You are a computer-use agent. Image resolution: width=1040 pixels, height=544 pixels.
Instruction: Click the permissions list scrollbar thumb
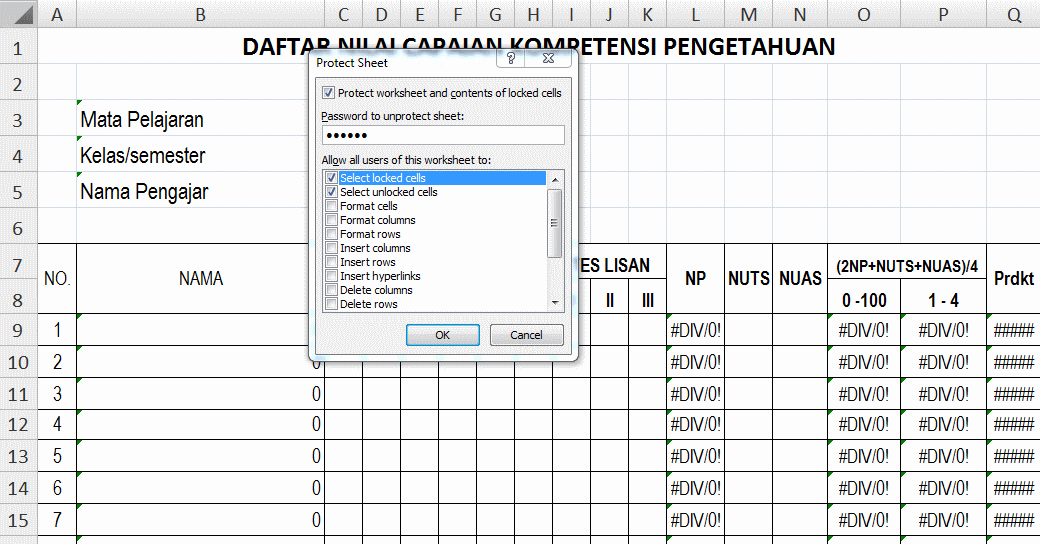click(555, 223)
